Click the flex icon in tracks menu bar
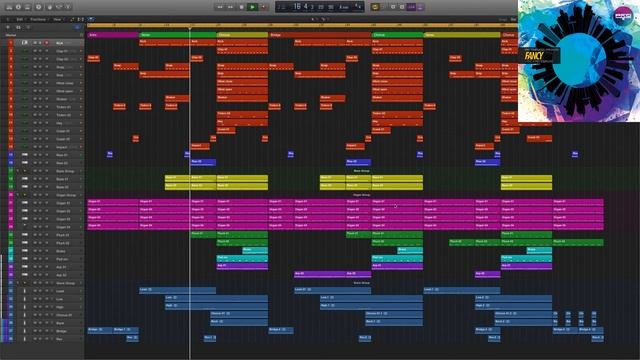Viewport: 640px width, 360px height. click(x=80, y=19)
